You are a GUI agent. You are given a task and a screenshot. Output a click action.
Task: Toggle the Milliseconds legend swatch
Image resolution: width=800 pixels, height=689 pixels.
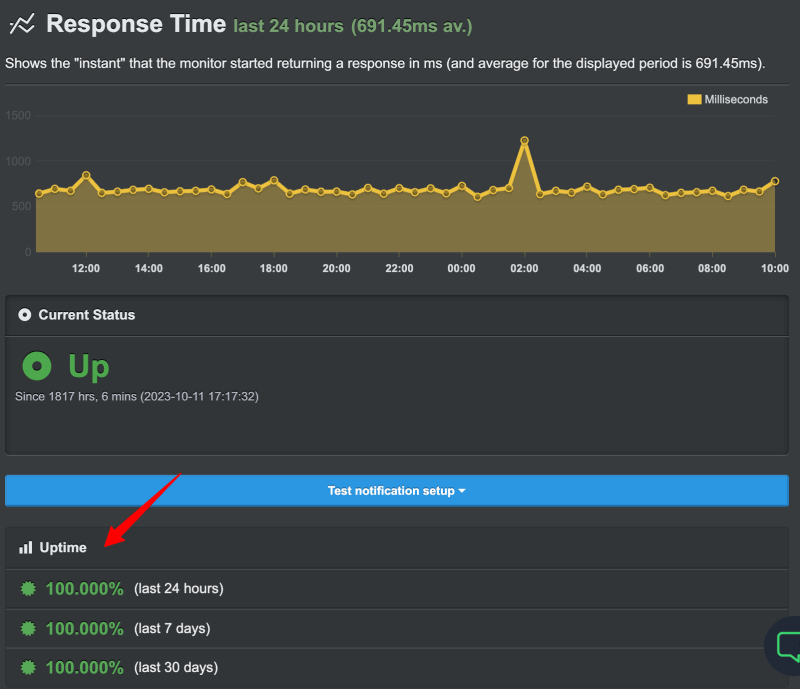694,100
